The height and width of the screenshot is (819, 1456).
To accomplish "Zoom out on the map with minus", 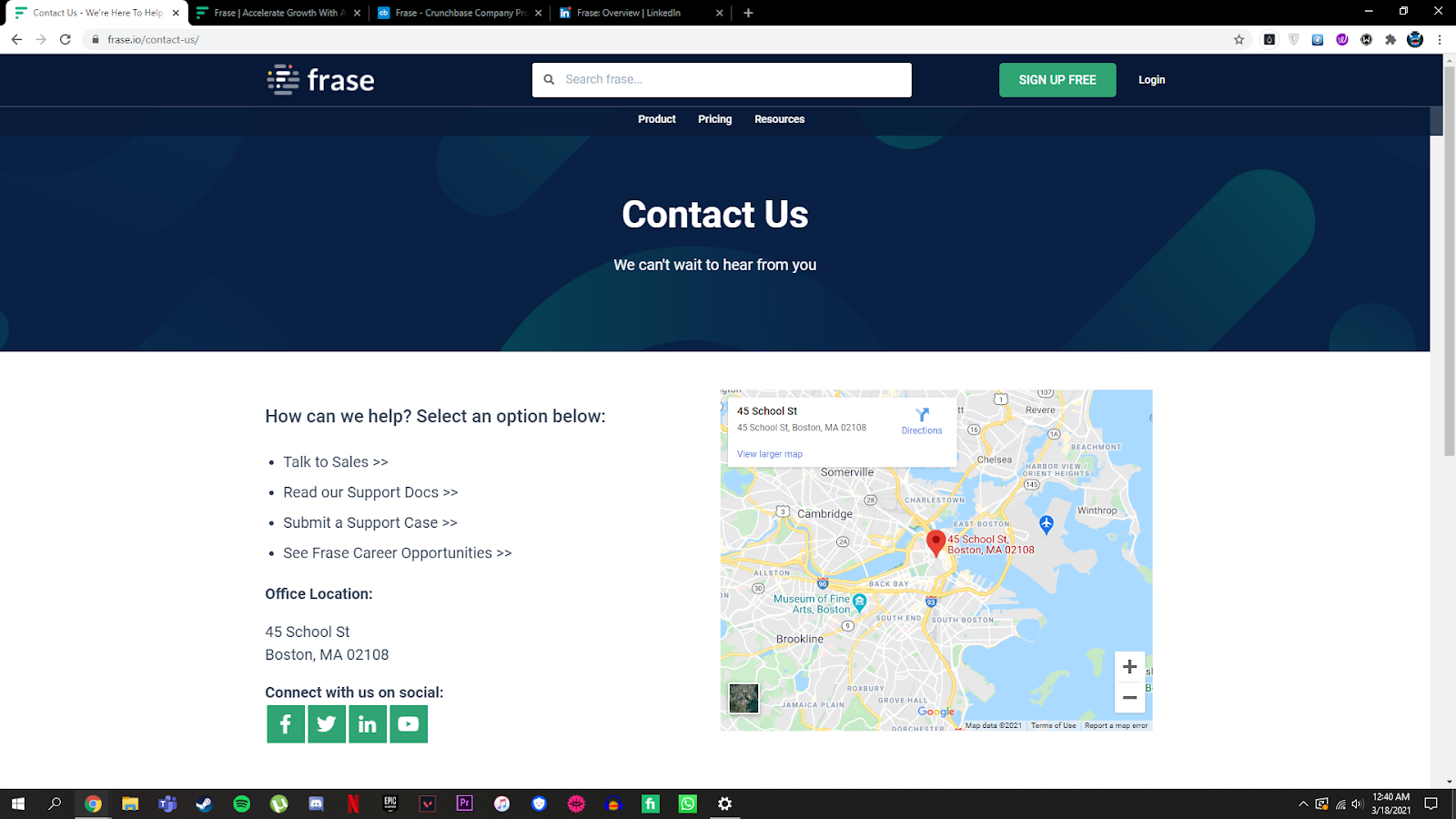I will [x=1129, y=698].
